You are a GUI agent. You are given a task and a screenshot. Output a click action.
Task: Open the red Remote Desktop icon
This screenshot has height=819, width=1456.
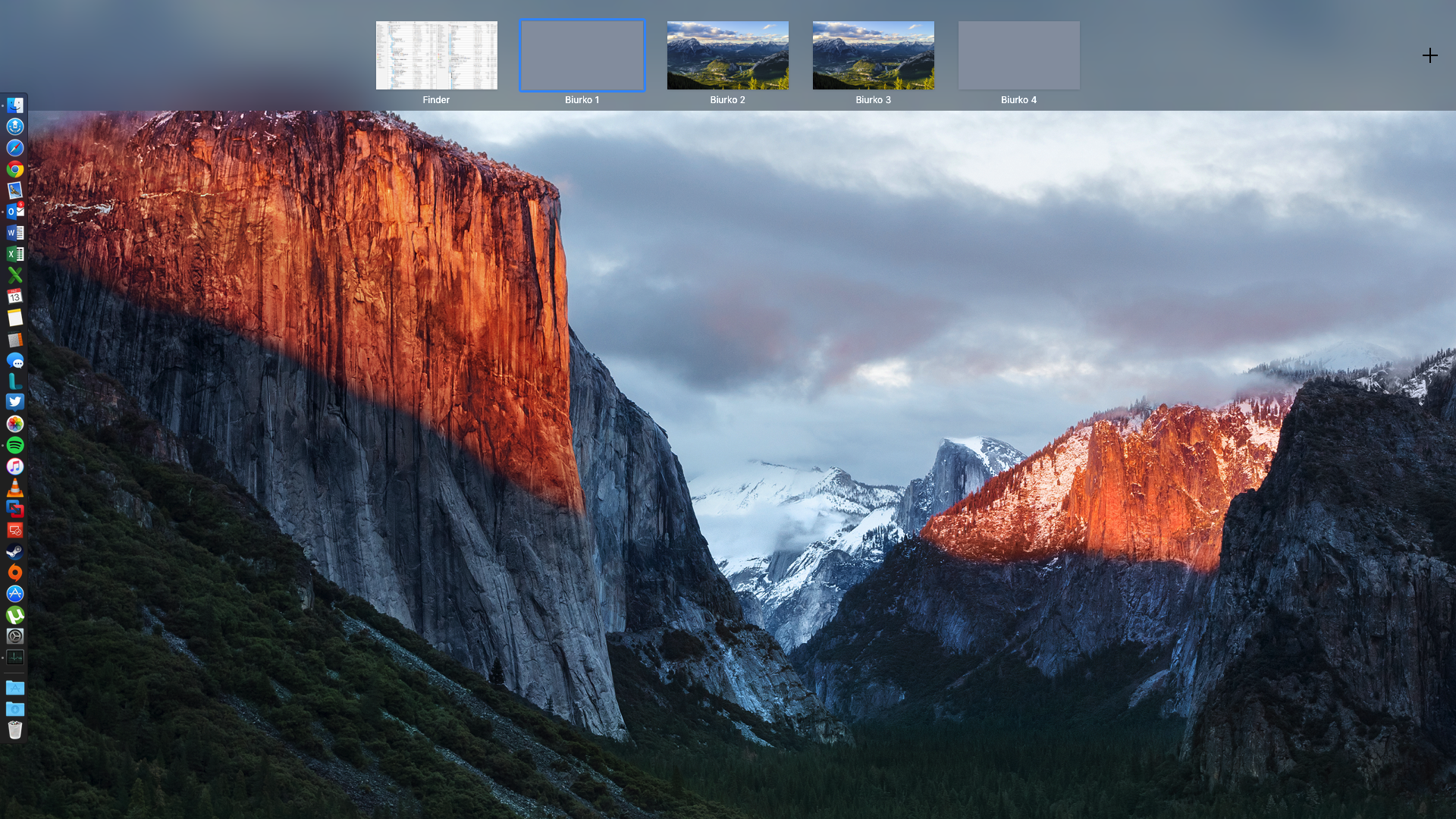pyautogui.click(x=15, y=530)
